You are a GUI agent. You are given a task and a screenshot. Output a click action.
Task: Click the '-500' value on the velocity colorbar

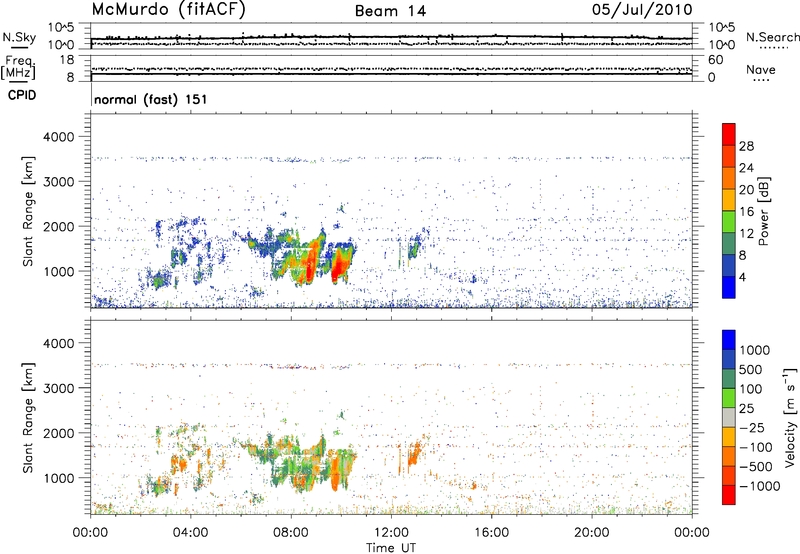pyautogui.click(x=756, y=466)
